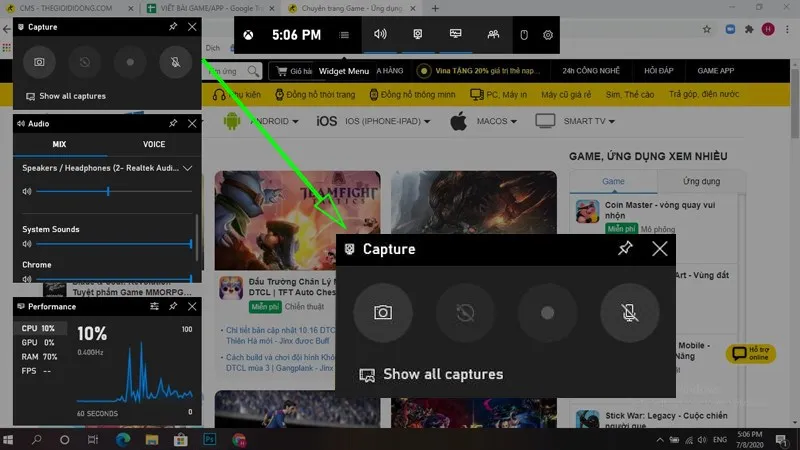Switch to the VOICE tab

click(154, 144)
